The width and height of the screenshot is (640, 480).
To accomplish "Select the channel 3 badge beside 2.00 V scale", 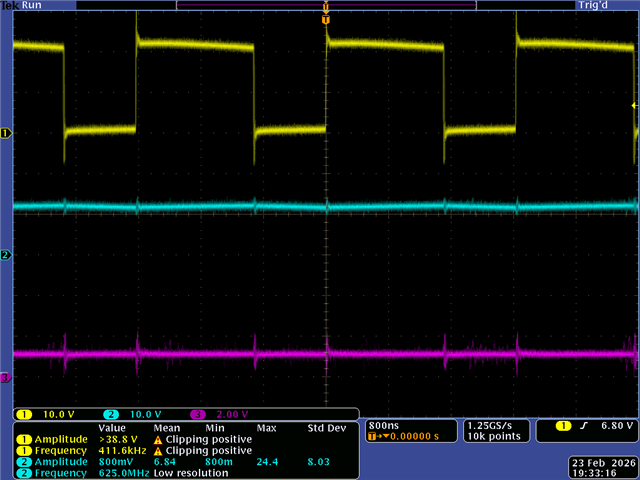I will pyautogui.click(x=198, y=415).
